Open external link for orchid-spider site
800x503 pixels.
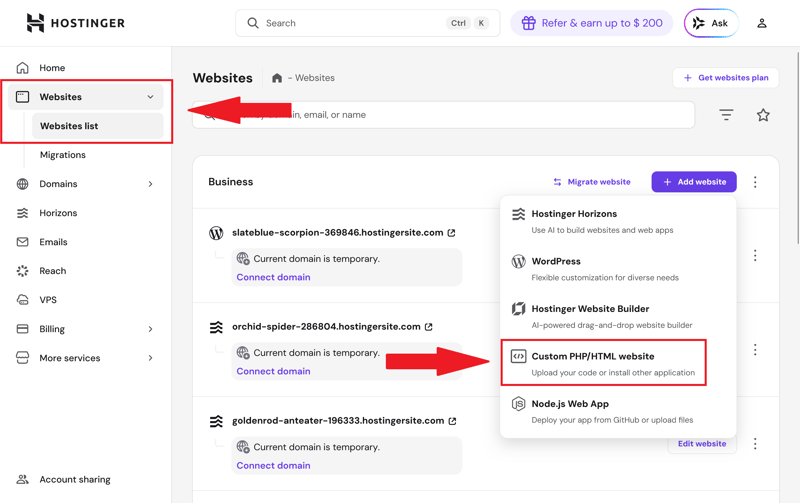click(x=429, y=327)
